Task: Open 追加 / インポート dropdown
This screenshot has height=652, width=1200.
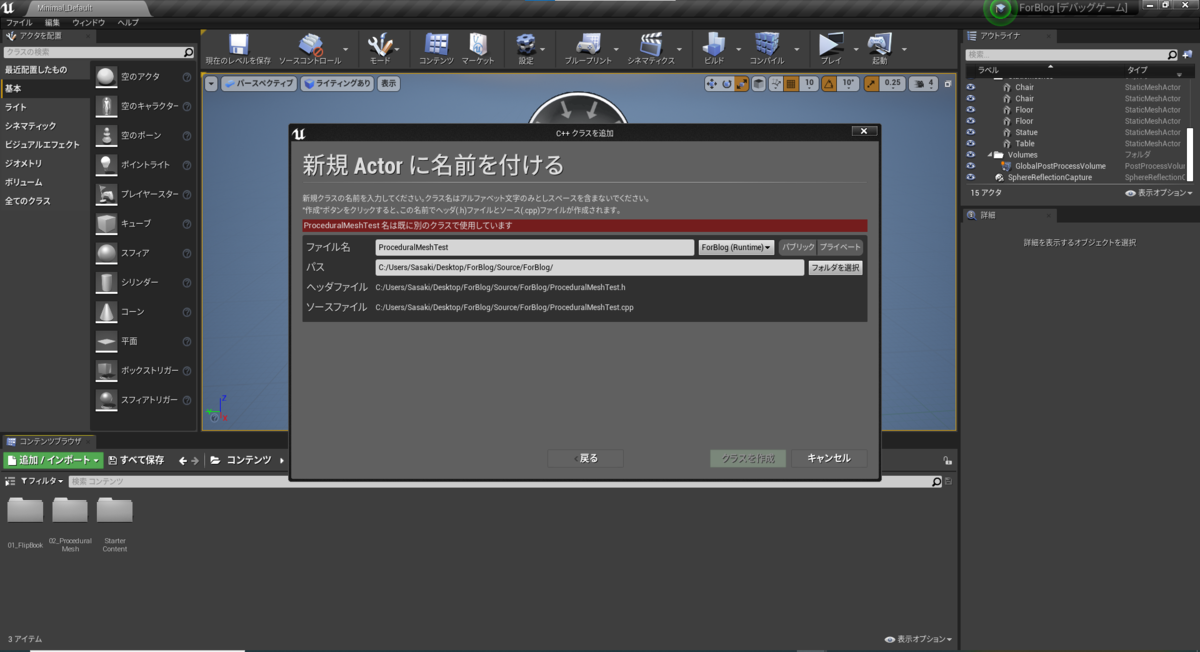Action: point(53,460)
